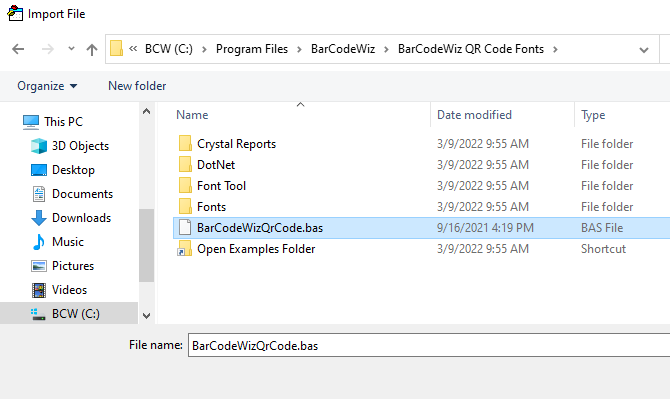Select the Crystal Reports folder
This screenshot has height=399, width=670.
tap(236, 144)
